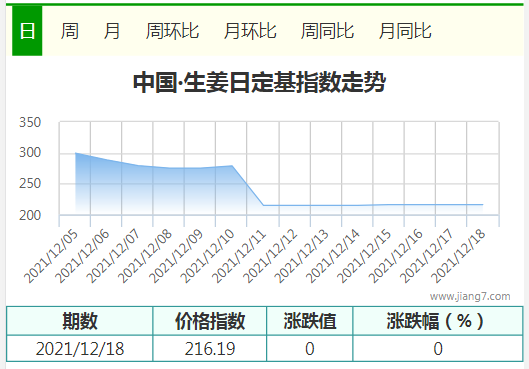Click the 2021/12/07 x-axis label
The image size is (529, 369).
pyautogui.click(x=113, y=257)
